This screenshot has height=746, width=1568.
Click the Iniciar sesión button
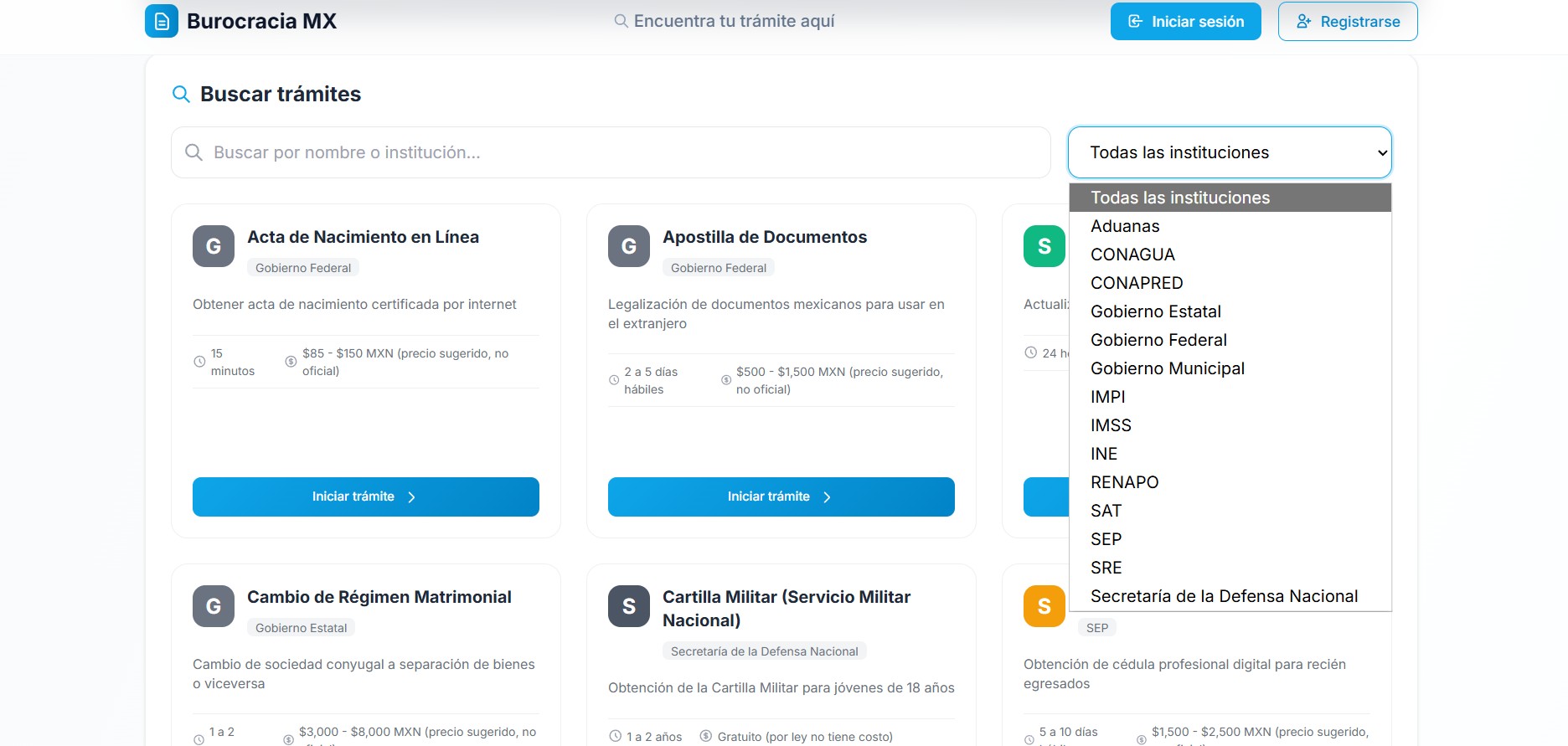[x=1185, y=21]
